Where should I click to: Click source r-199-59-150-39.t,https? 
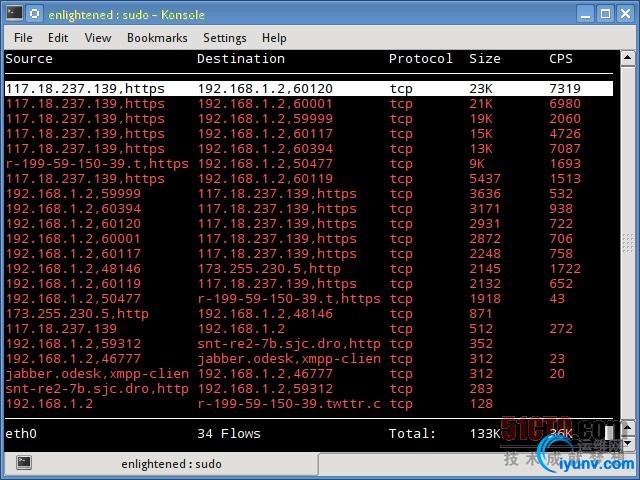[97, 164]
